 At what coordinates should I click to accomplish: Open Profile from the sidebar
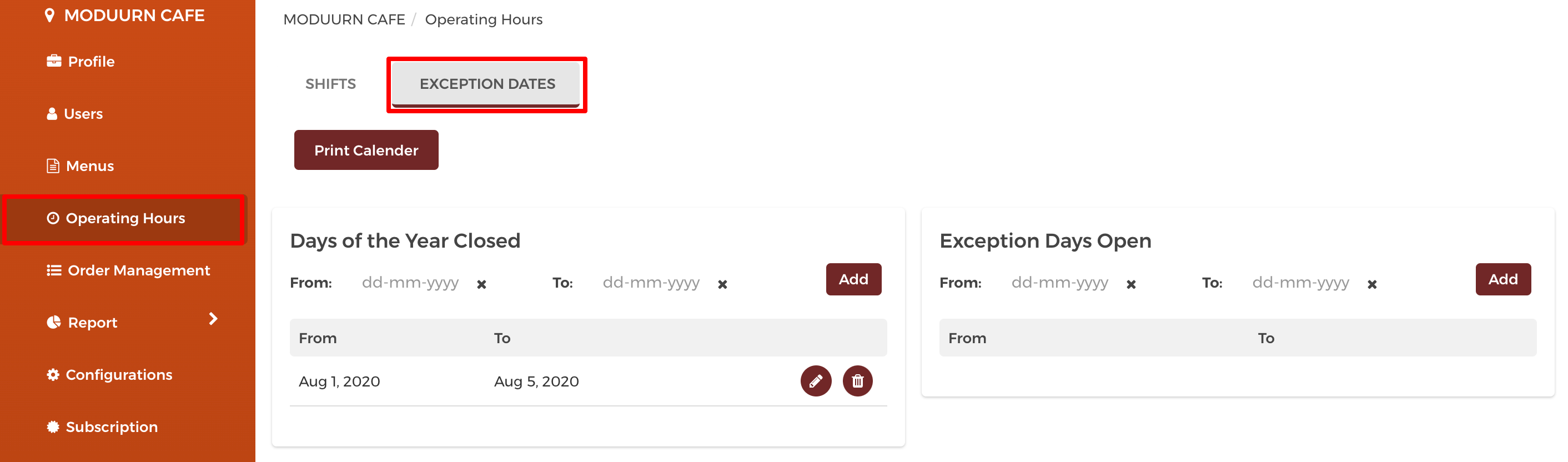(x=81, y=62)
